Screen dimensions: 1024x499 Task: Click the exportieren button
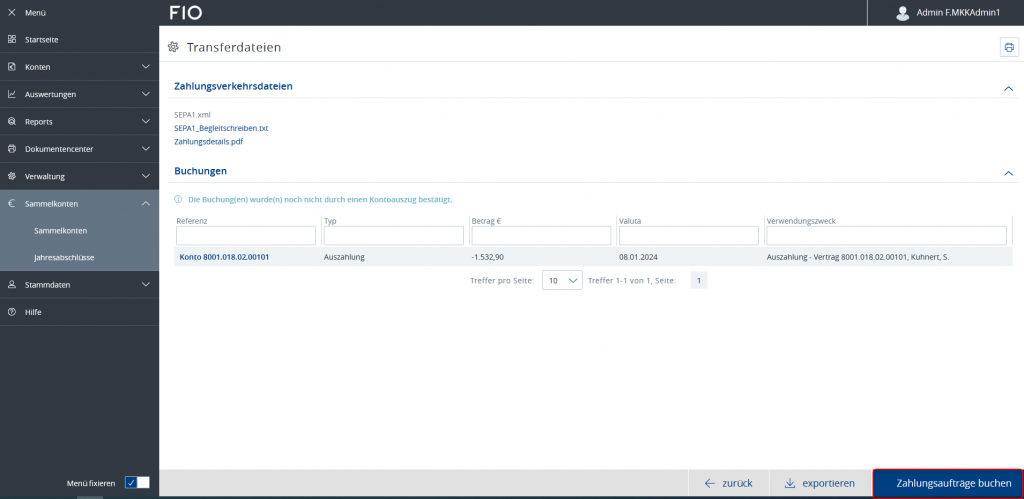819,483
